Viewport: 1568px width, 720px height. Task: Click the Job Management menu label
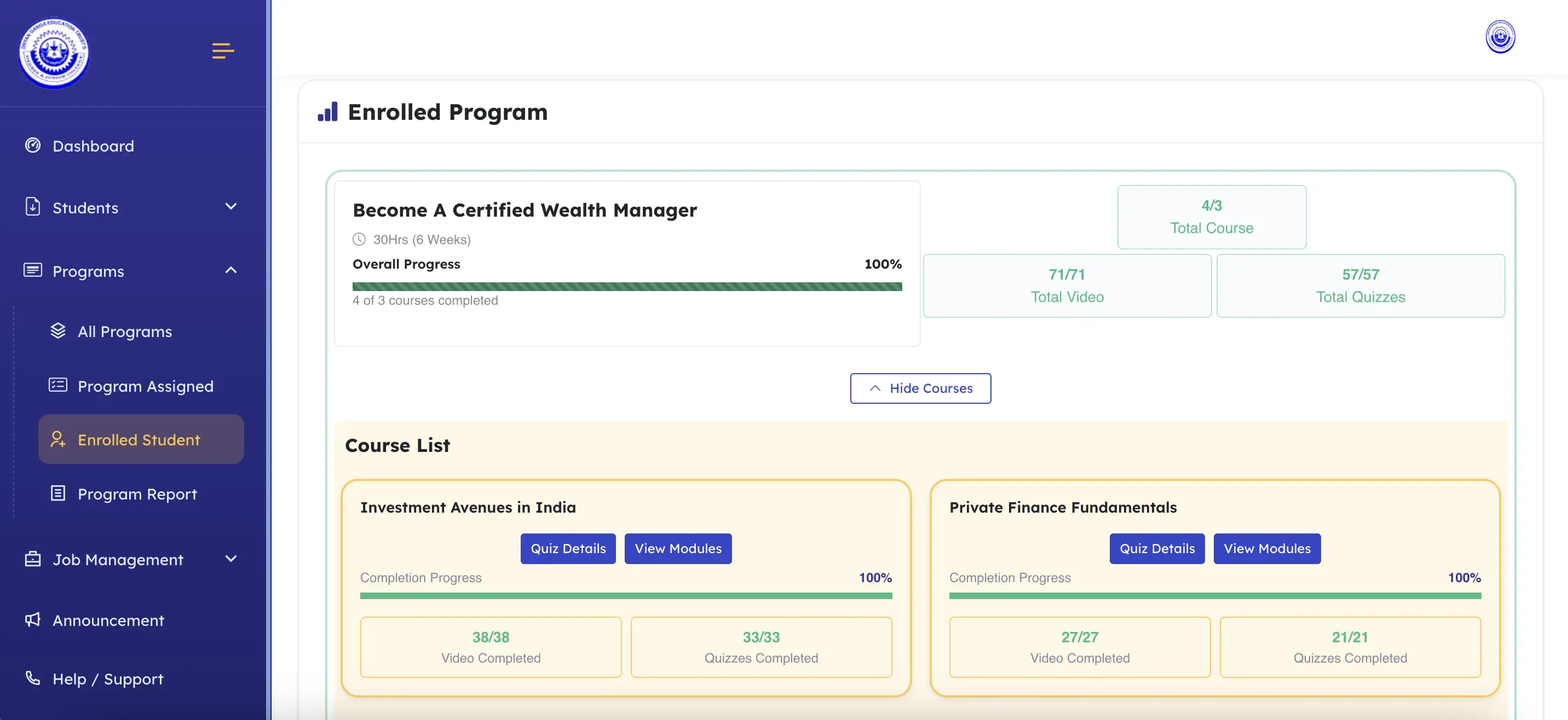tap(118, 560)
